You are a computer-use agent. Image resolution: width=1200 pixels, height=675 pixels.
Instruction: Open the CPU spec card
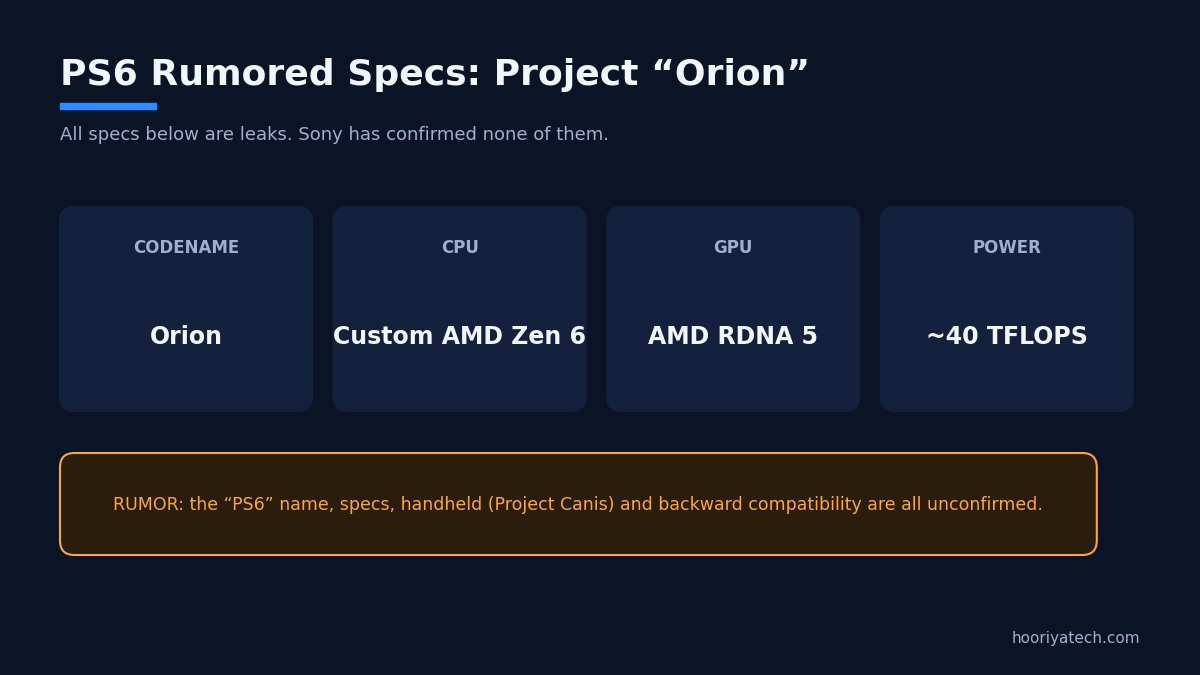pos(460,309)
